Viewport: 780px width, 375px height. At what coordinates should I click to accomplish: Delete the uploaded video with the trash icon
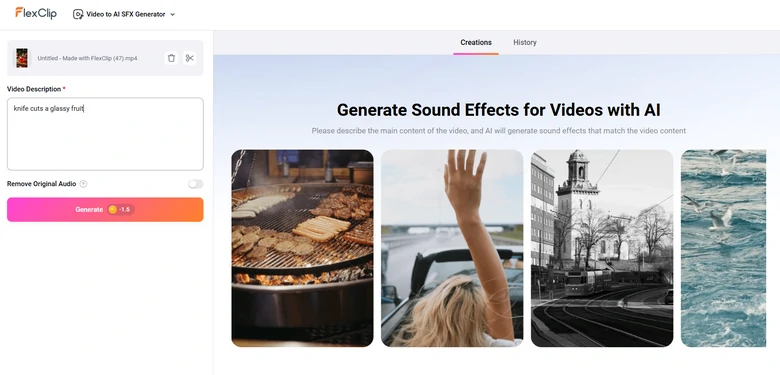click(x=172, y=58)
